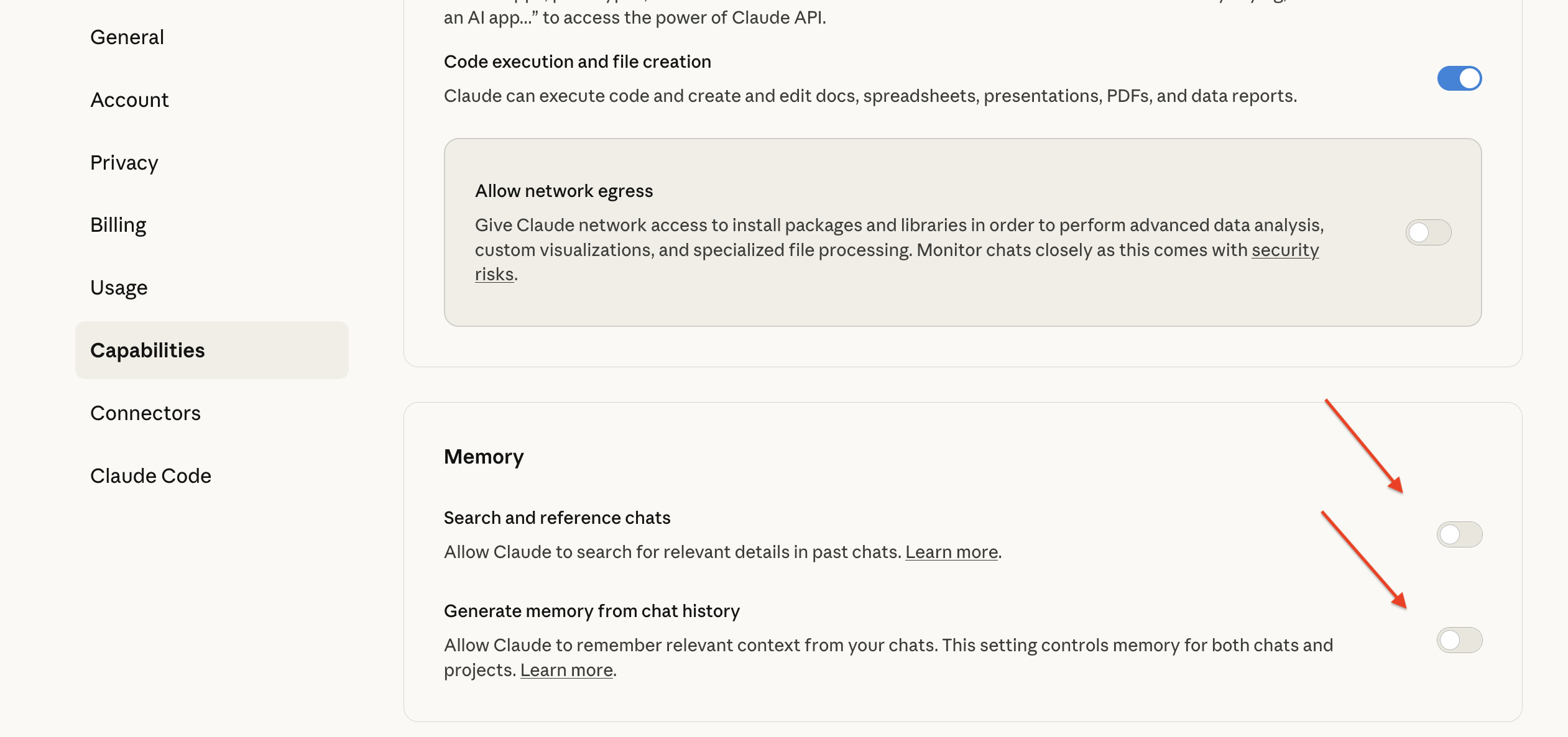The height and width of the screenshot is (737, 1568).
Task: Disable Code execution and file creation toggle
Action: [1459, 78]
